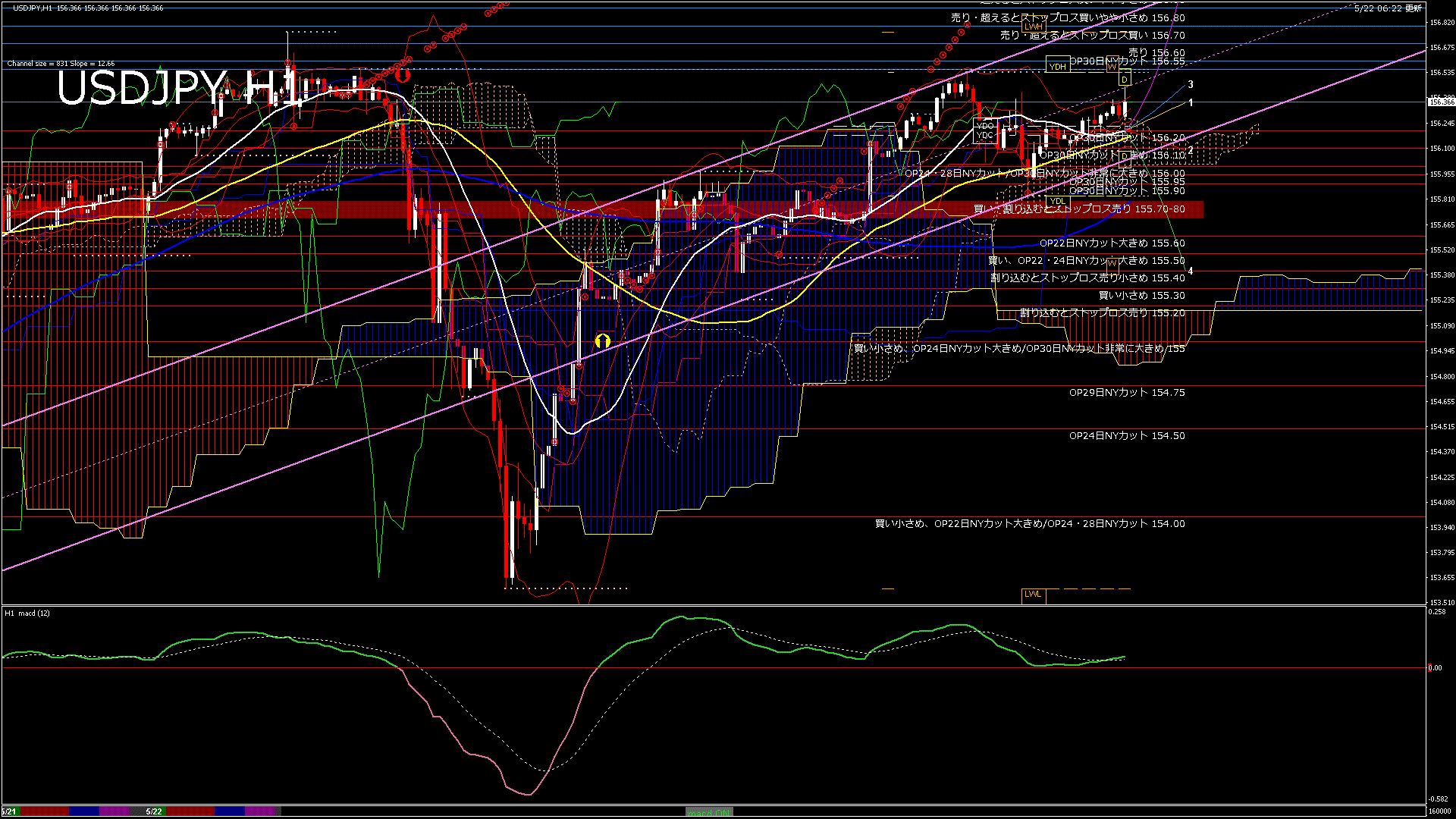Click the white YDO label box
This screenshot has height=819, width=1456.
pyautogui.click(x=984, y=126)
